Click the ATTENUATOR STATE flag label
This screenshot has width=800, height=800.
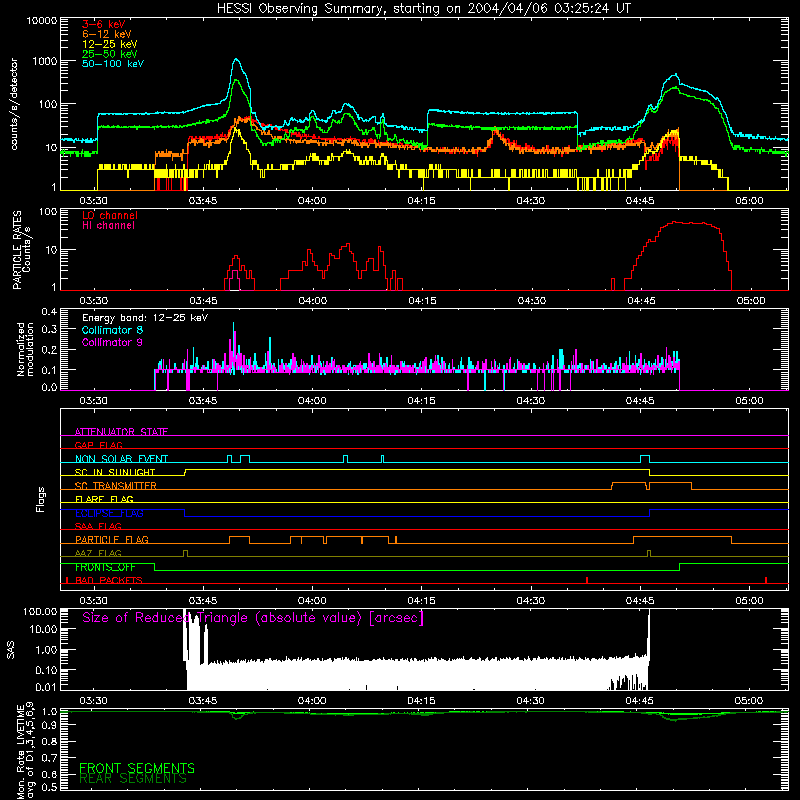point(121,432)
